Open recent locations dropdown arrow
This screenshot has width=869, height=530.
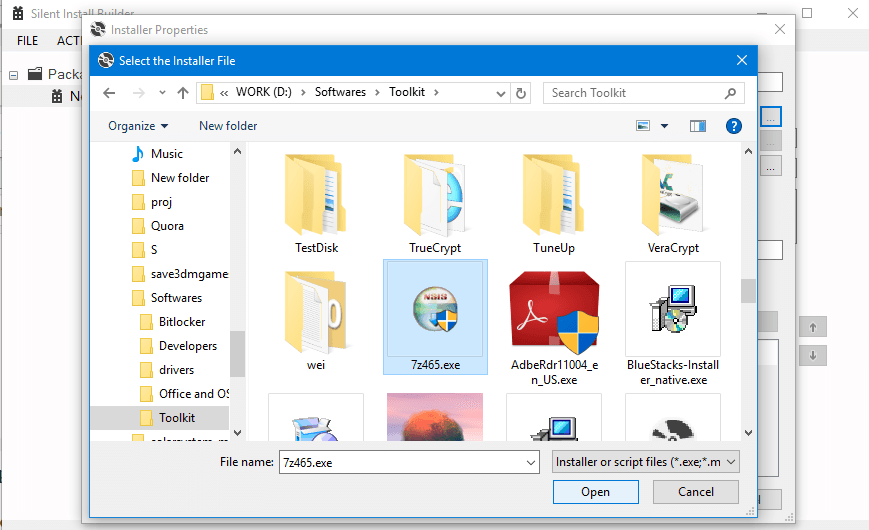pyautogui.click(x=162, y=93)
